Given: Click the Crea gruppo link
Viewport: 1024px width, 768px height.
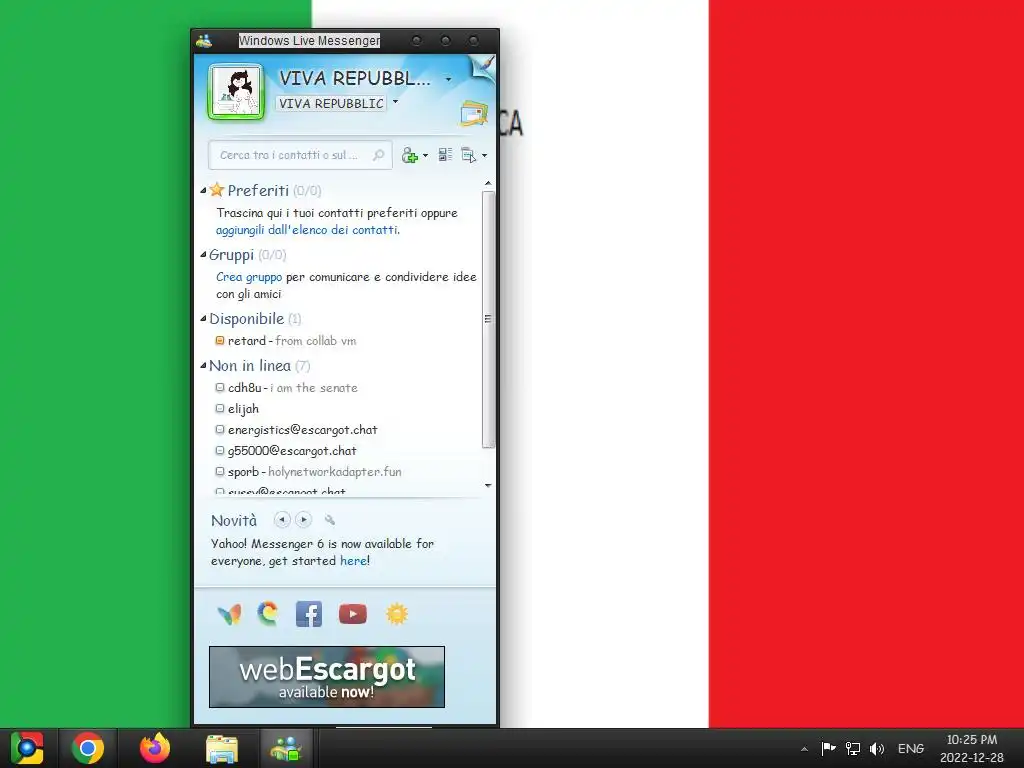Looking at the screenshot, I should [249, 277].
